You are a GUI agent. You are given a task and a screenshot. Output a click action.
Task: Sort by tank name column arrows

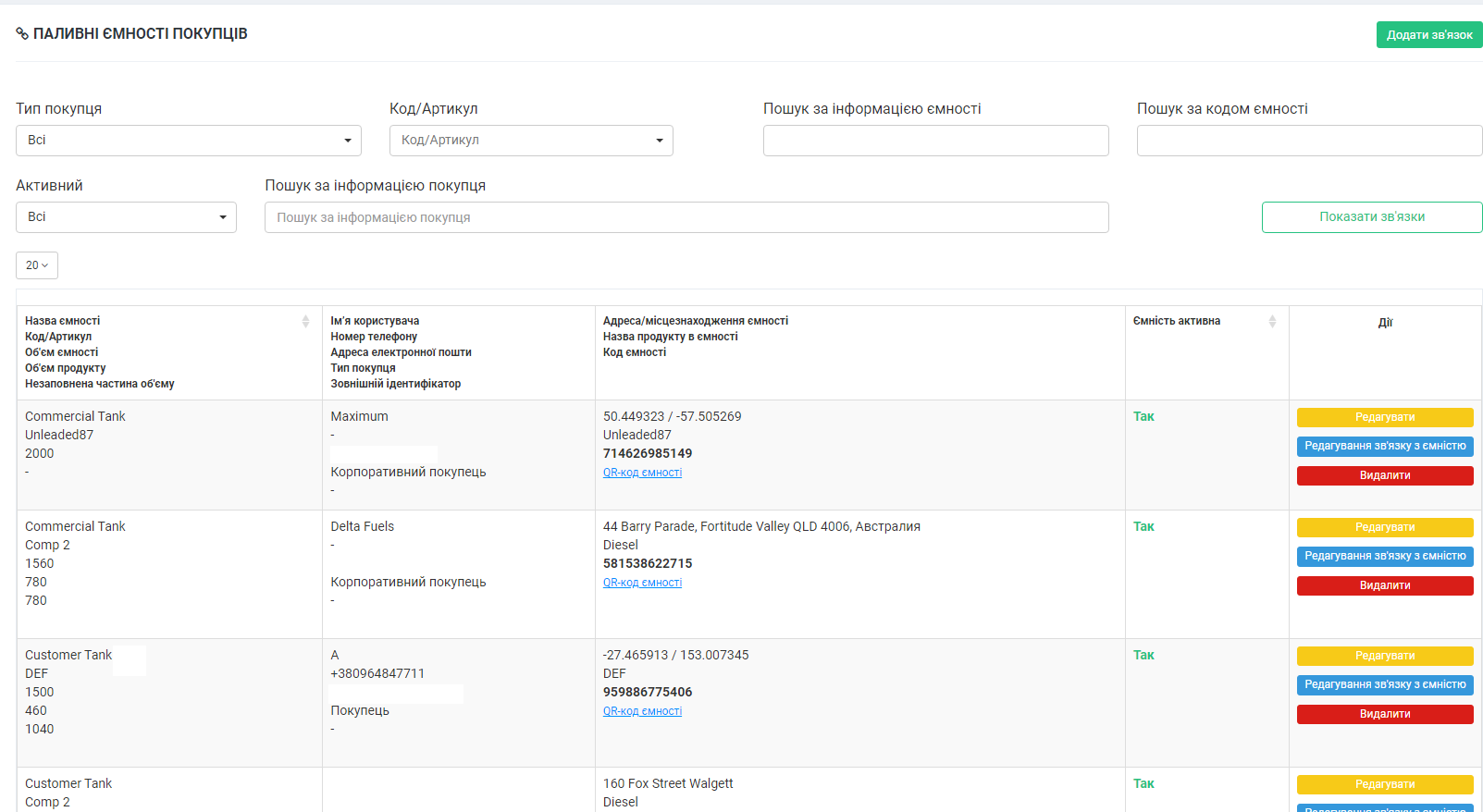point(305,321)
